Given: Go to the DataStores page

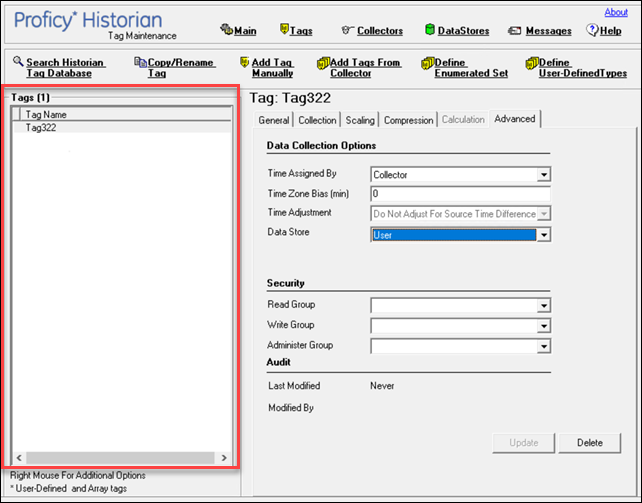Looking at the screenshot, I should pos(463,31).
